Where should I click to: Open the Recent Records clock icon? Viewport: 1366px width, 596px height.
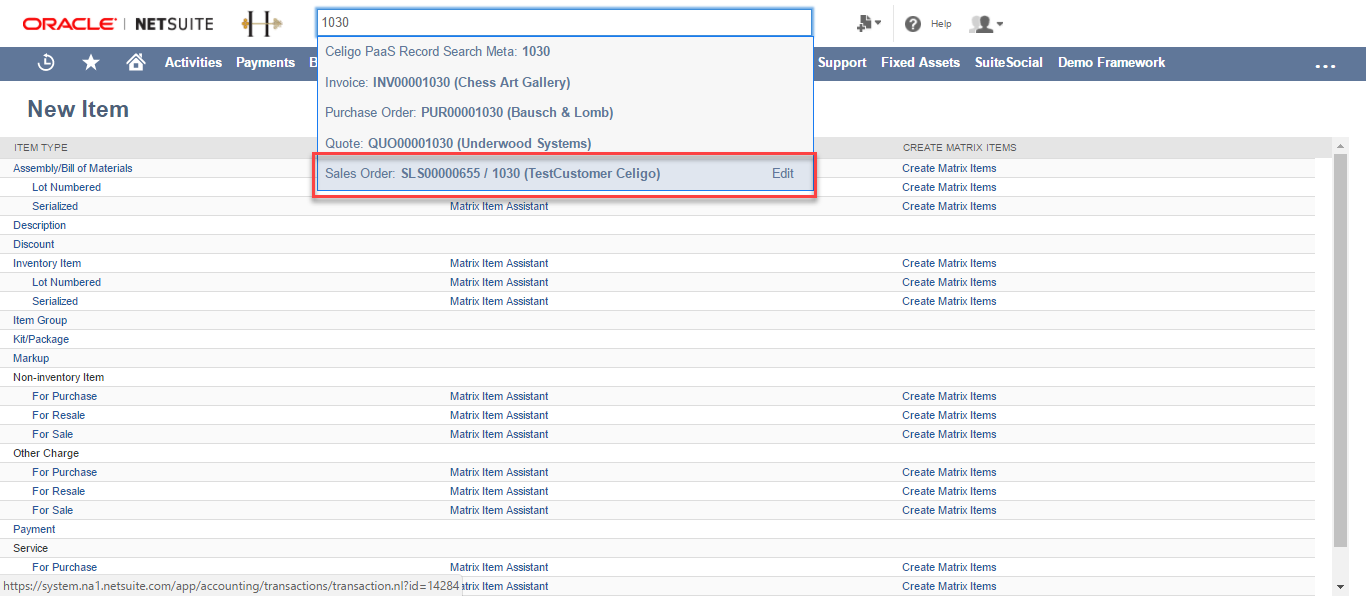click(46, 62)
